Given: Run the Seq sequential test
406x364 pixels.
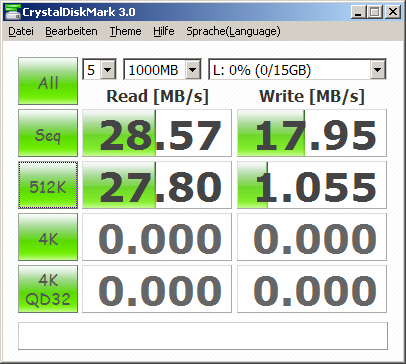Looking at the screenshot, I should point(48,133).
